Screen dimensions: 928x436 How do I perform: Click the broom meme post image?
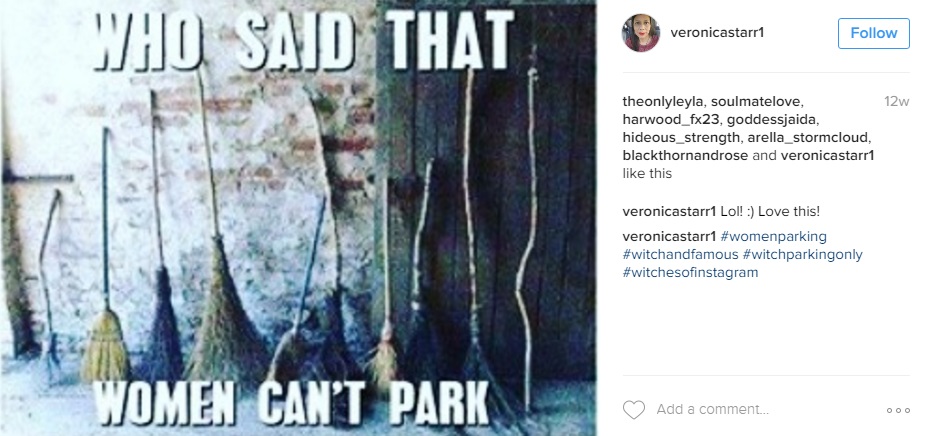298,218
